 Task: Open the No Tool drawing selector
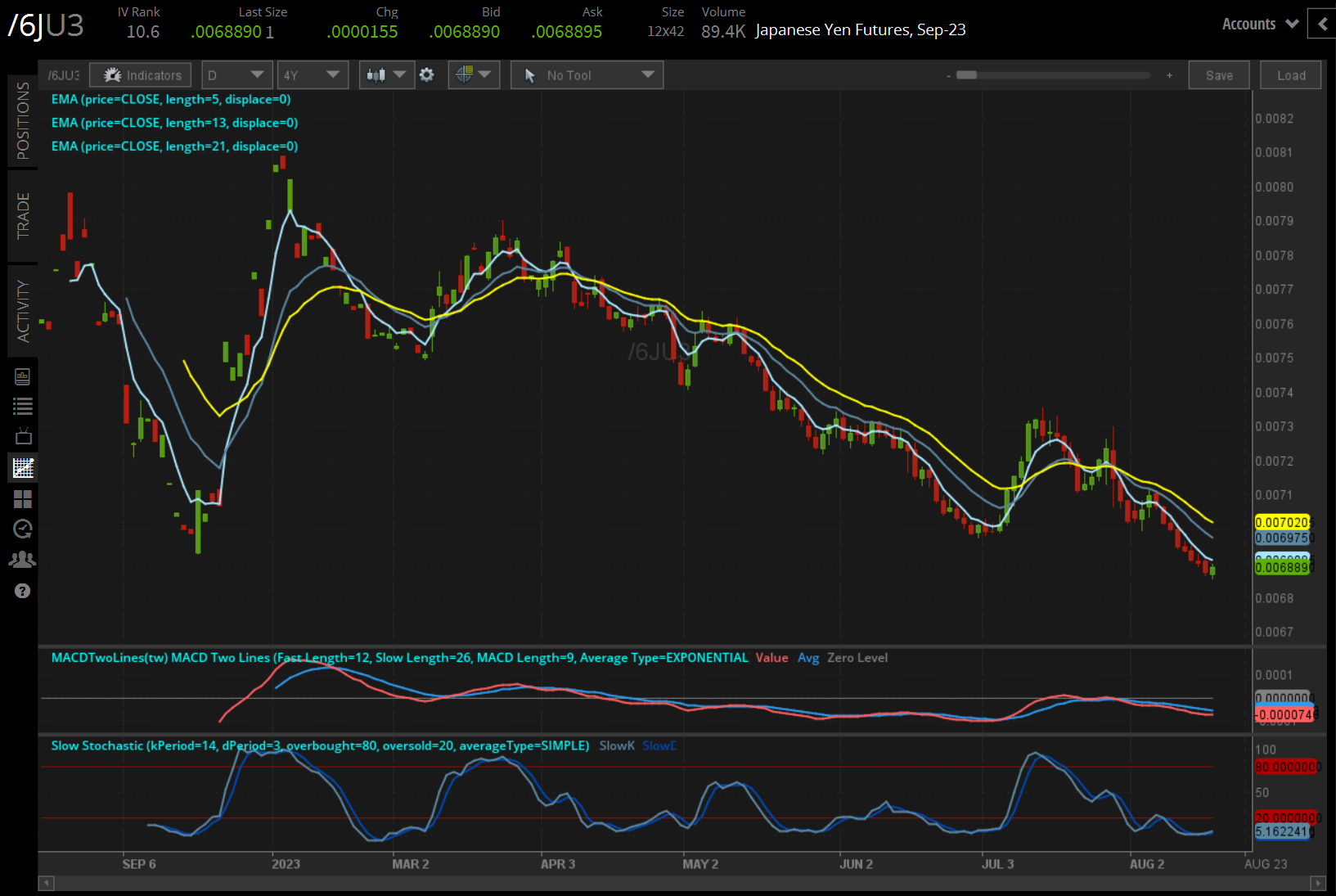[587, 75]
